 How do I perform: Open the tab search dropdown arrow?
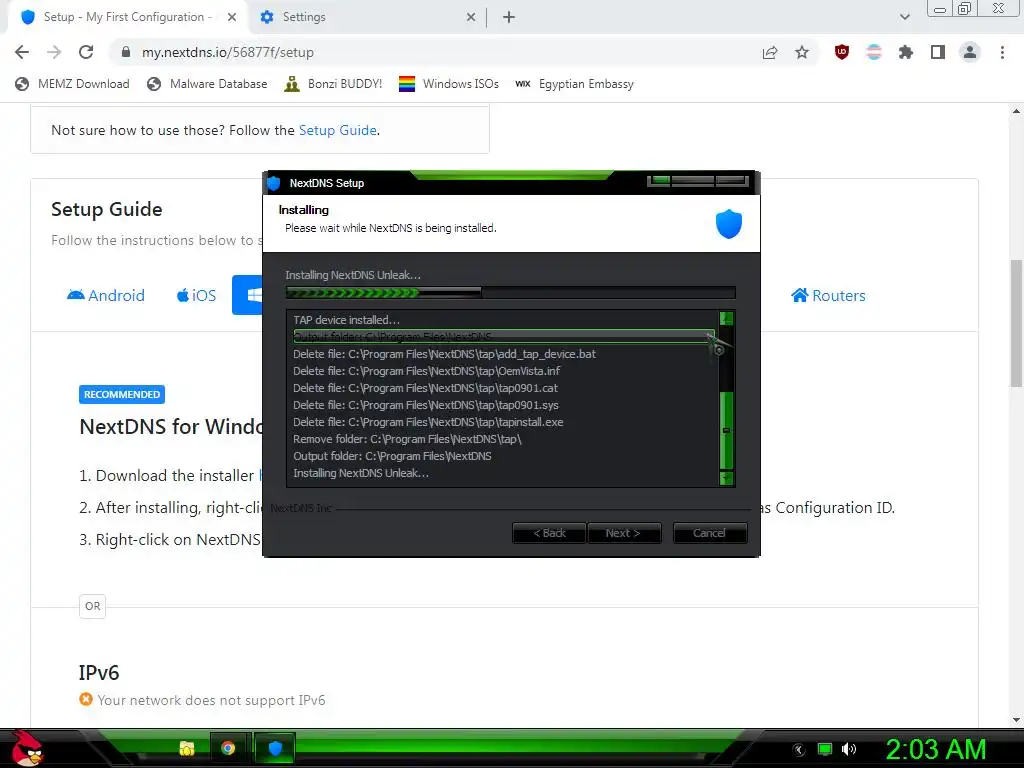click(x=904, y=17)
